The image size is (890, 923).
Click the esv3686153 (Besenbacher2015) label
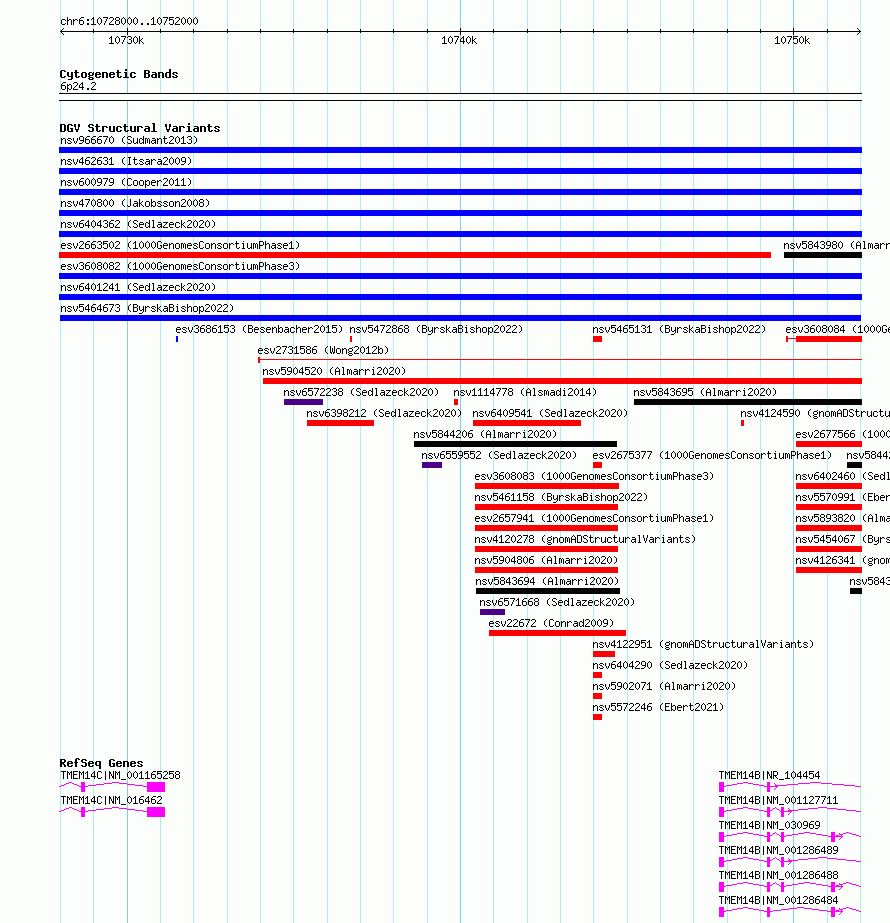coord(259,329)
